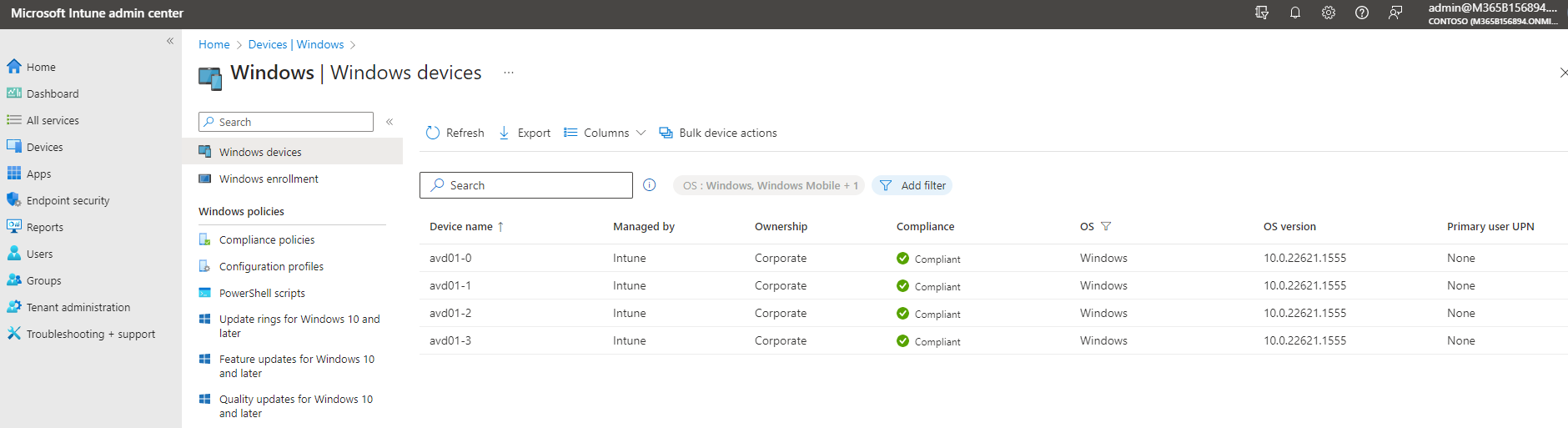Click the Compliant status icon for avd01-0

point(902,259)
